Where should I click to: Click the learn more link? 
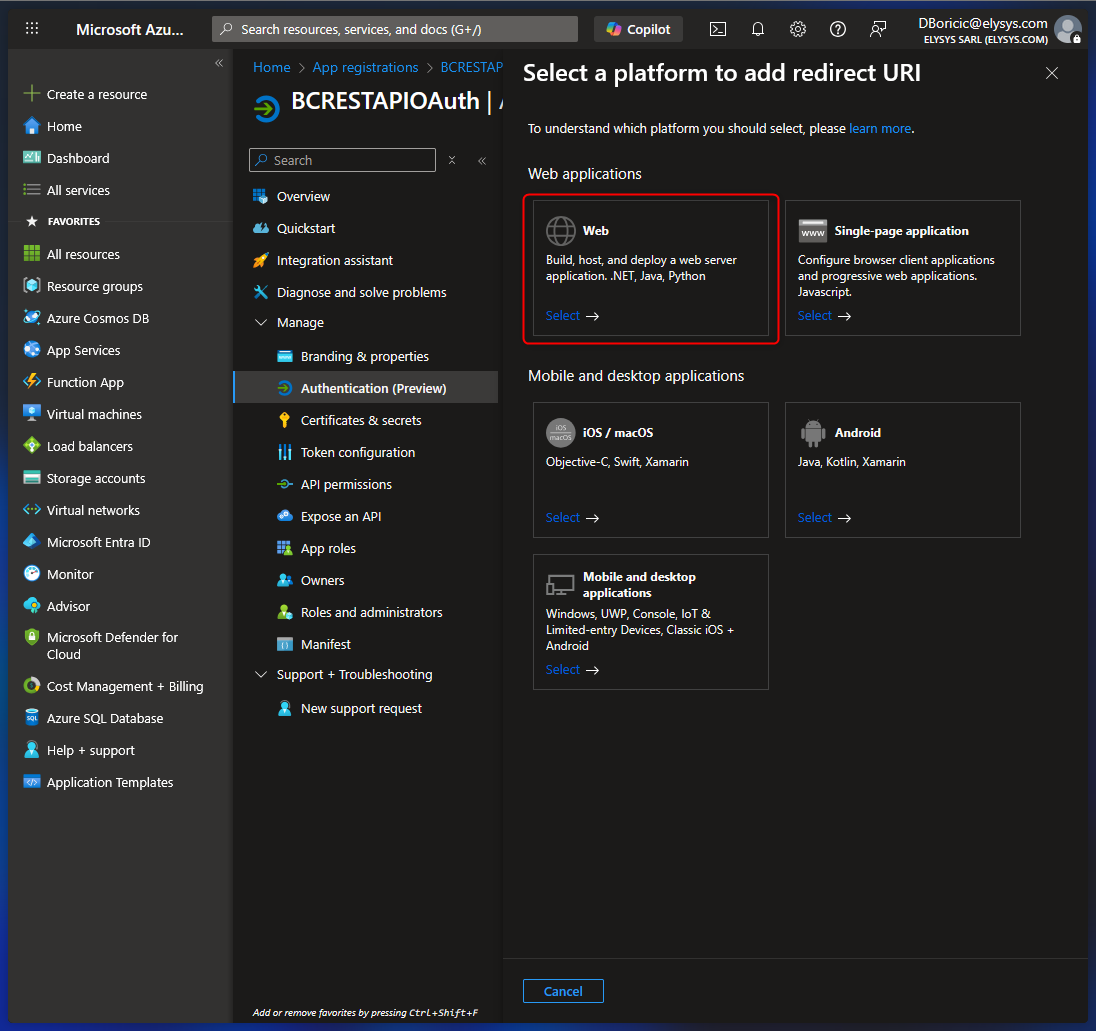(880, 128)
